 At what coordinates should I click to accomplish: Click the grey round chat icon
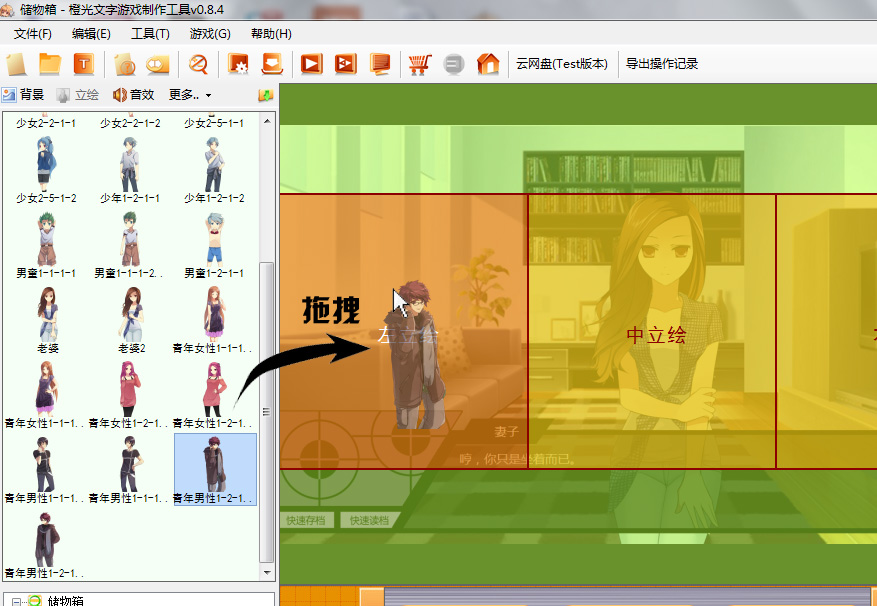pyautogui.click(x=454, y=64)
